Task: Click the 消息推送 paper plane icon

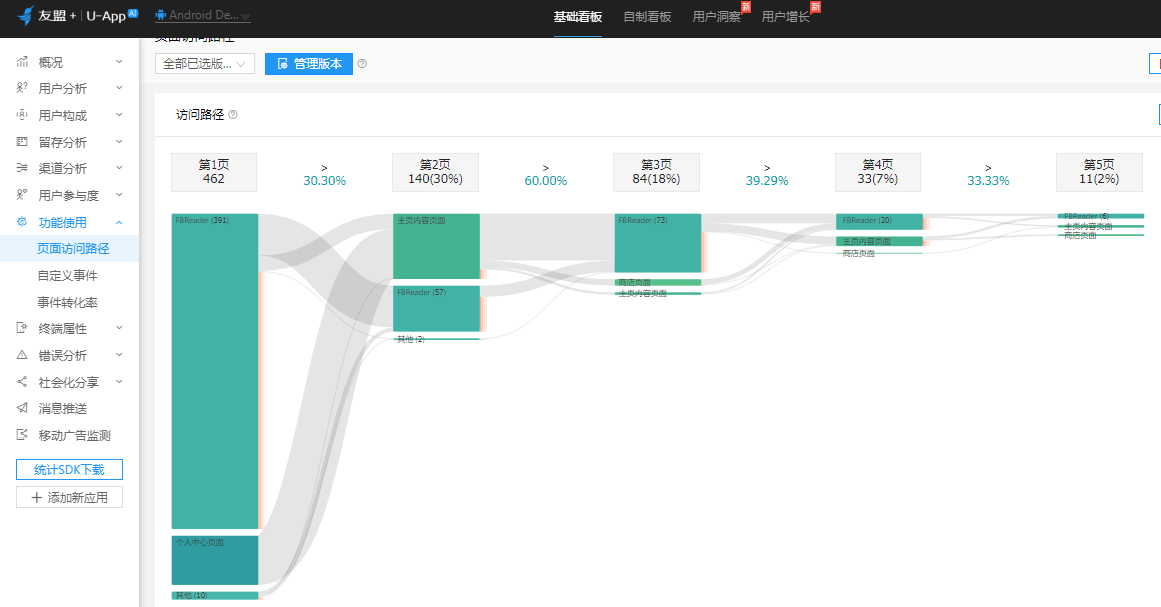Action: [22, 408]
